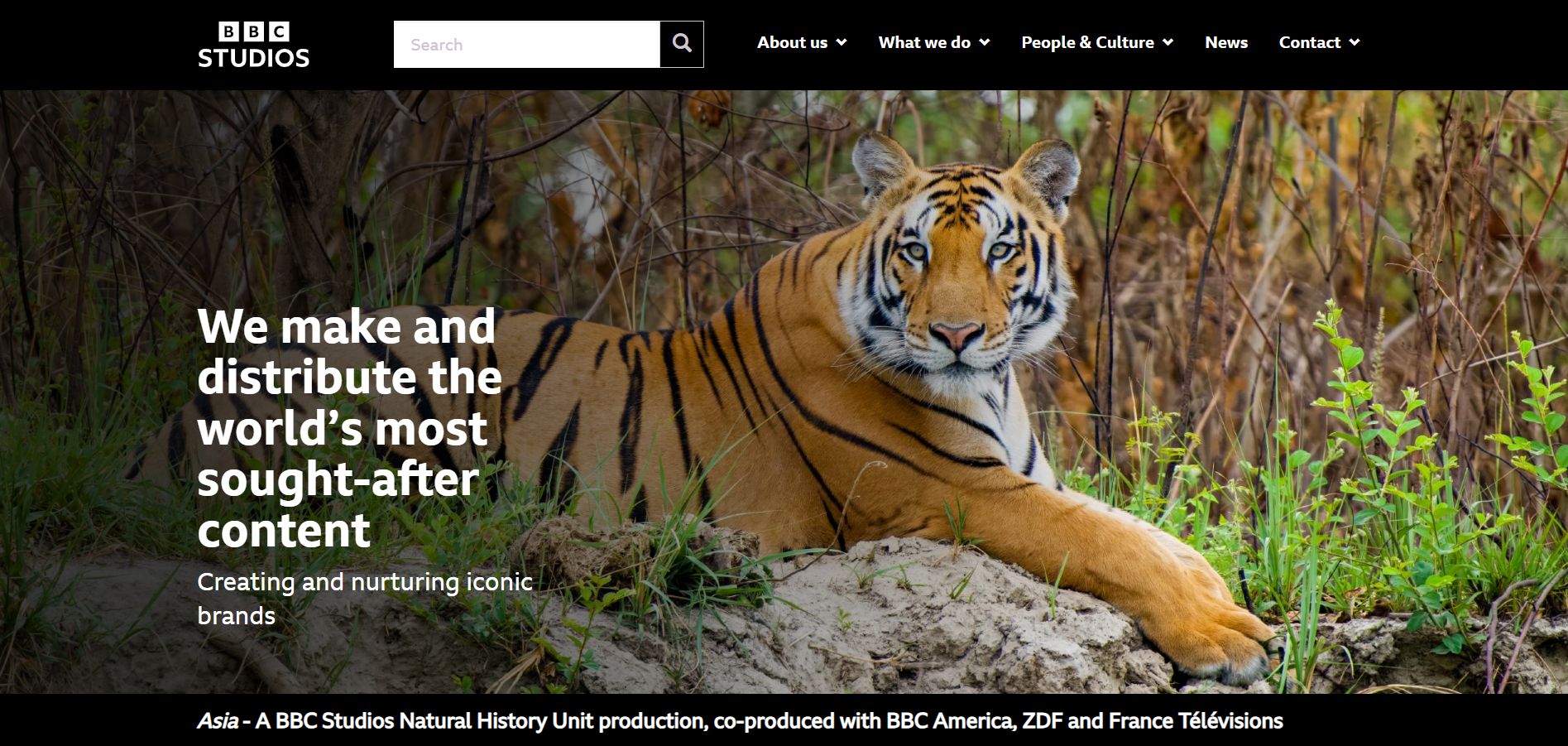The image size is (1568, 746).
Task: Click the STUDIOS wordmark under the logo
Action: point(253,58)
